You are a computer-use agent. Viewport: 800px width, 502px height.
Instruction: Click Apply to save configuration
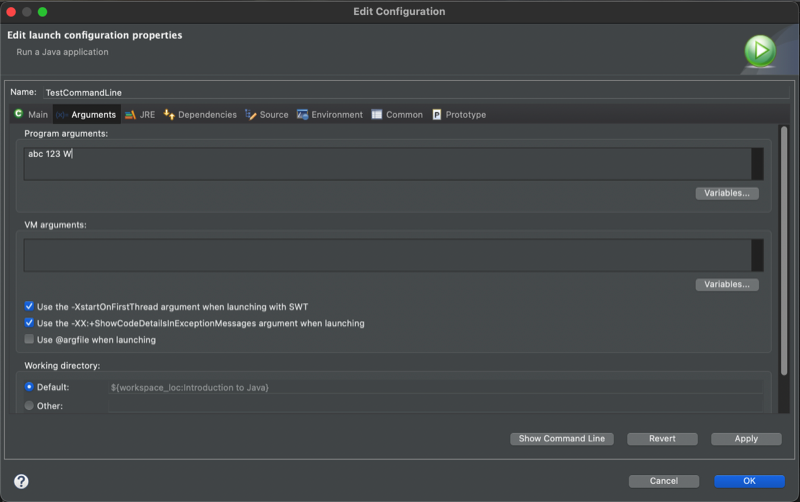(746, 438)
